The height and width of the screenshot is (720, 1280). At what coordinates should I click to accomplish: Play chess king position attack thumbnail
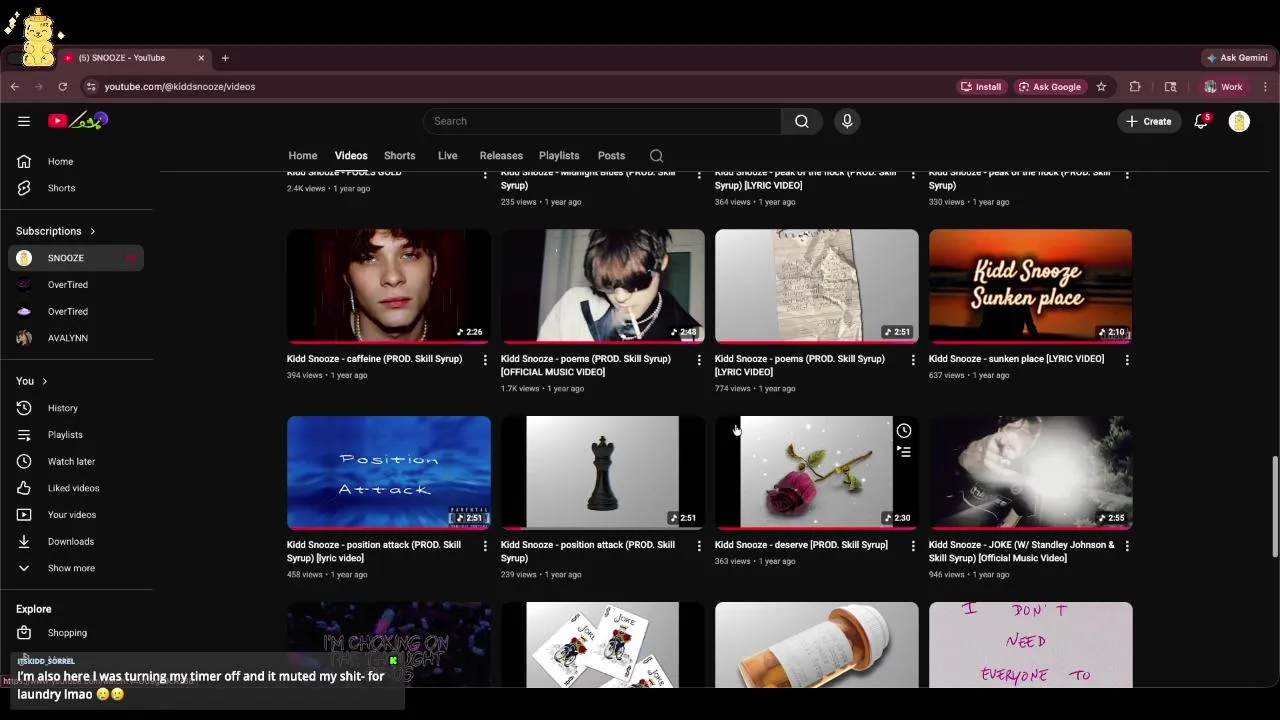[603, 472]
